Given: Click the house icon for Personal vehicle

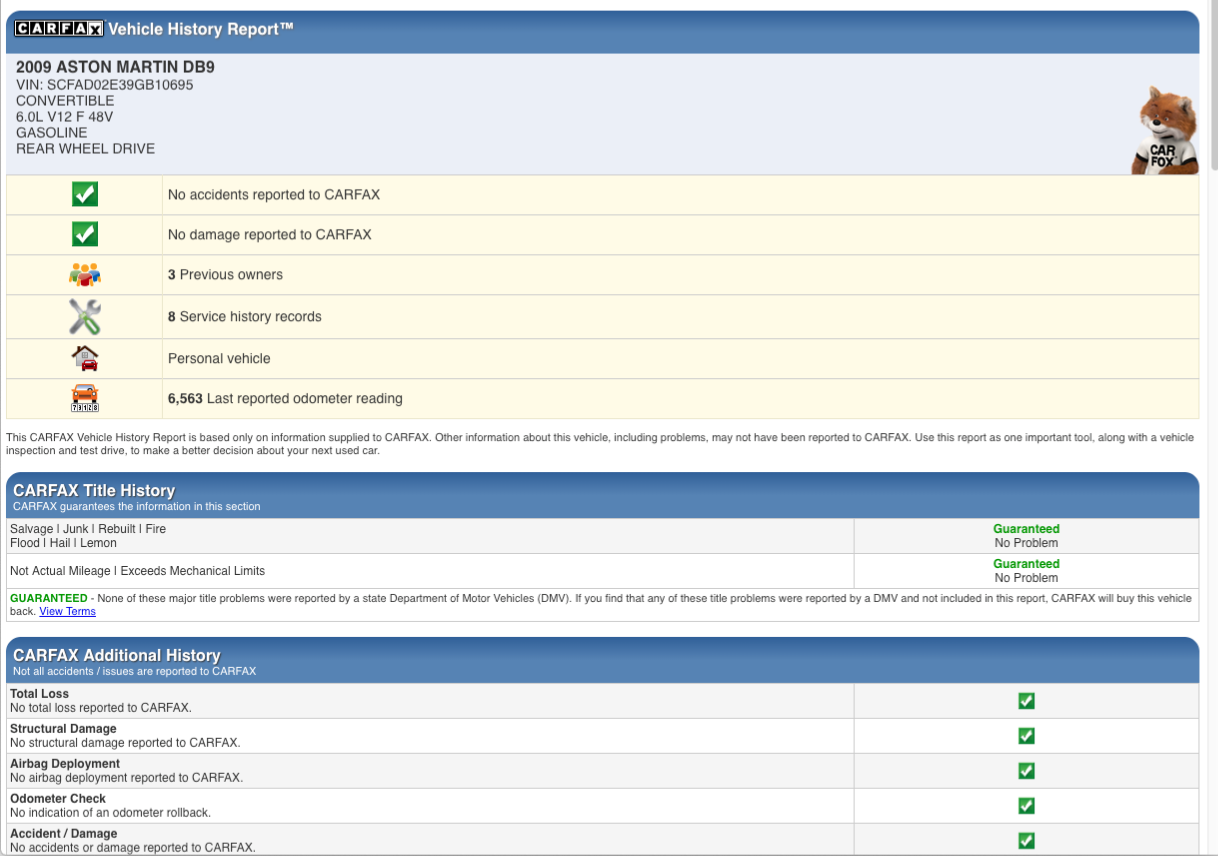Looking at the screenshot, I should pyautogui.click(x=85, y=358).
